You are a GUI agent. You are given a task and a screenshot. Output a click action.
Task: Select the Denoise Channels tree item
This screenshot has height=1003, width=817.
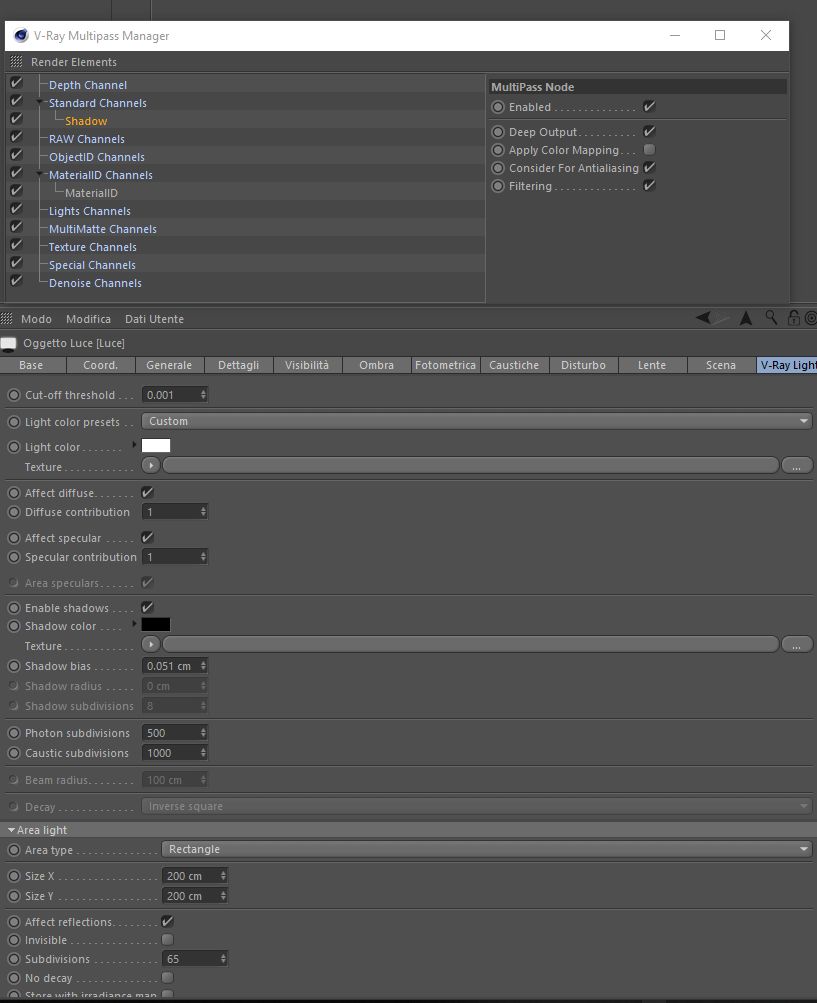95,283
